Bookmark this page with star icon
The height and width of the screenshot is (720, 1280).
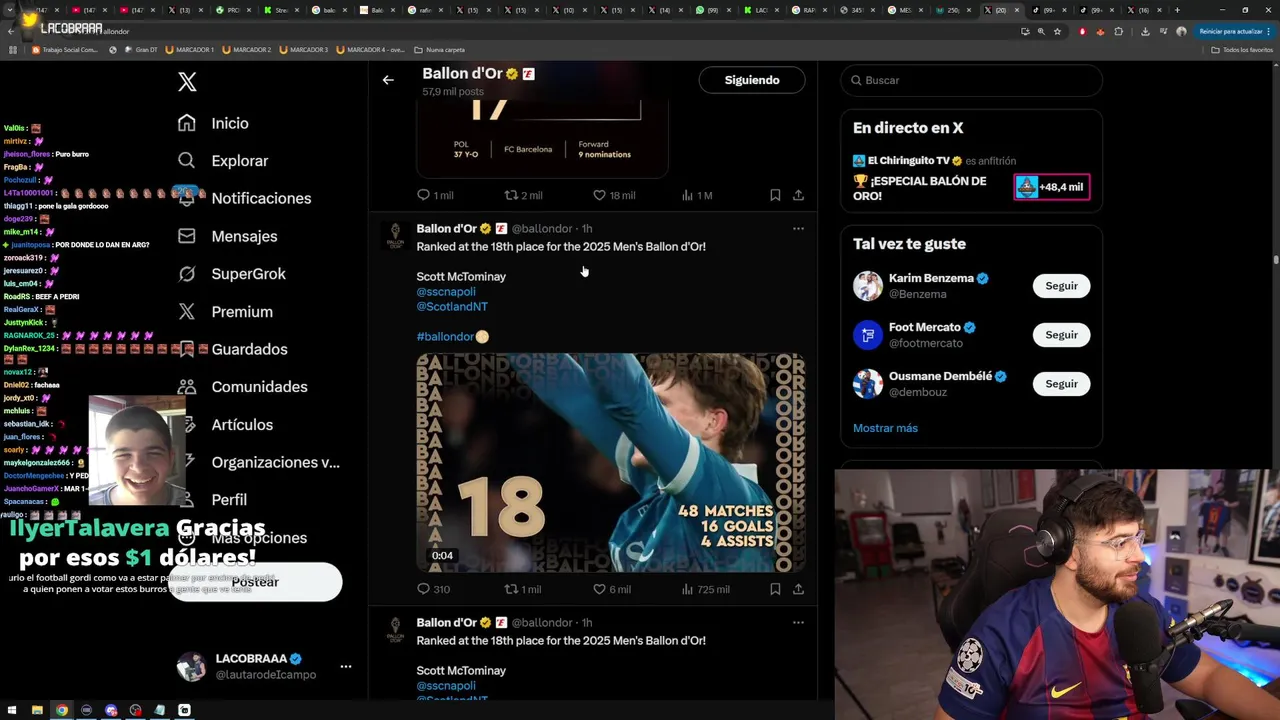click(1057, 31)
